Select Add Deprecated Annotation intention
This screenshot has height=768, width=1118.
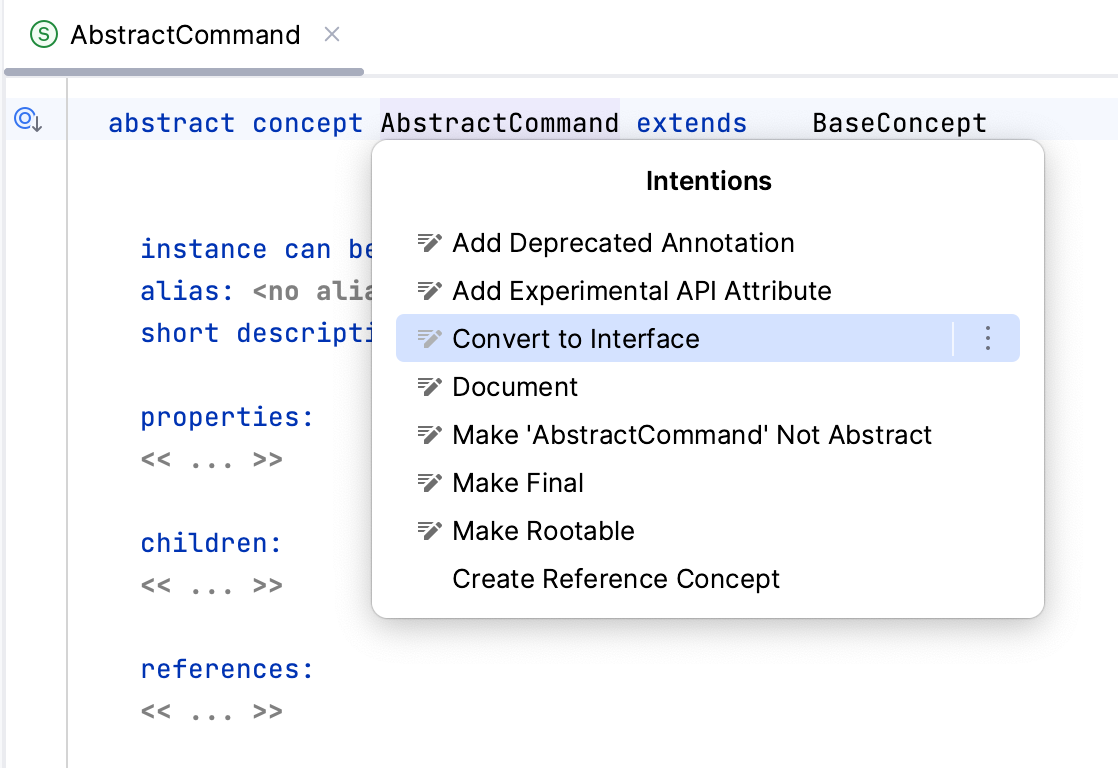coord(623,243)
